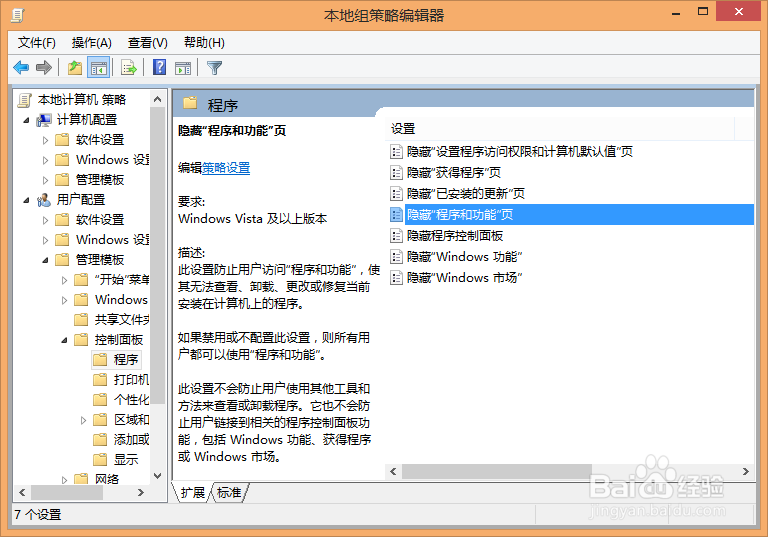Click the 计算机配置 computer icon
This screenshot has width=768, height=537.
coord(44,120)
